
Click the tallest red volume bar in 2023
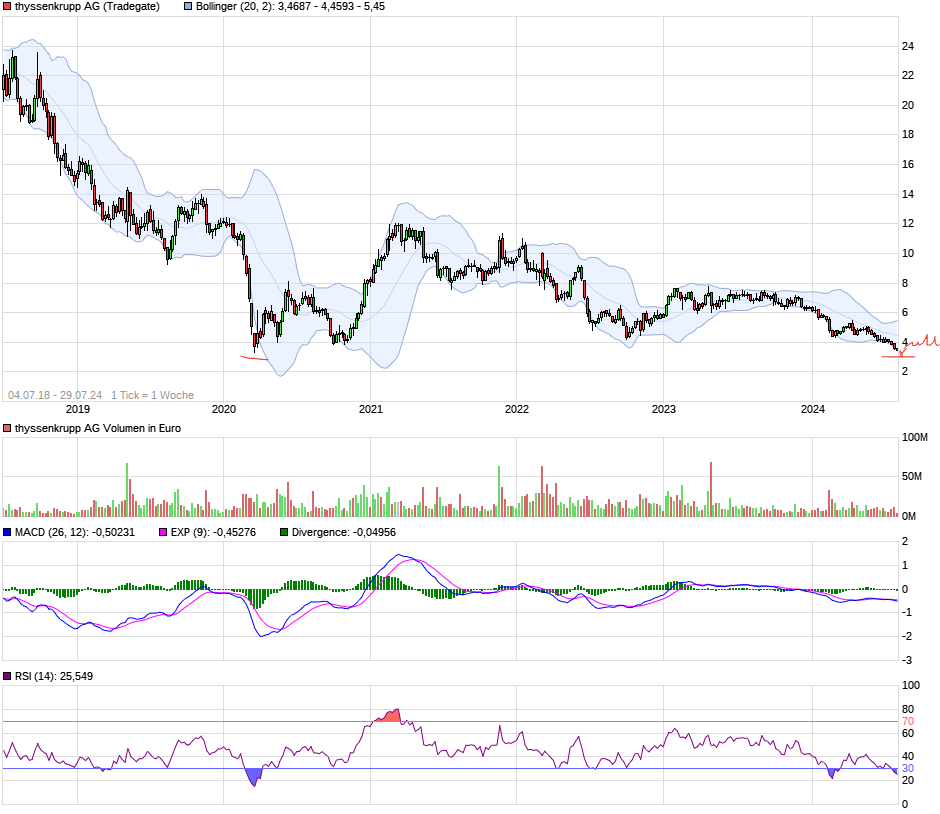(x=711, y=489)
